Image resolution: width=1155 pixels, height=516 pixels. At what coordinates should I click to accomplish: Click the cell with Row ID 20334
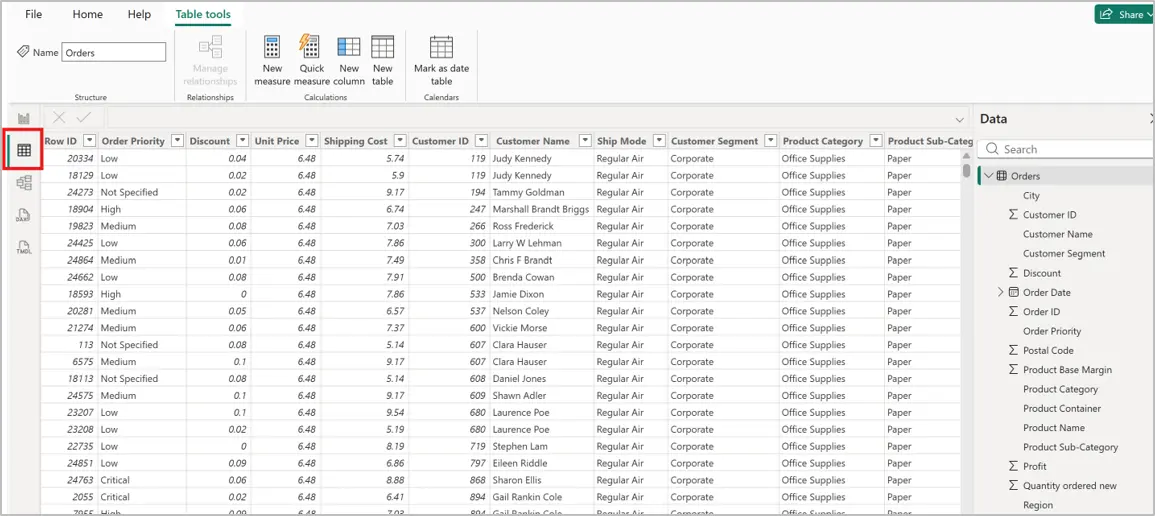pyautogui.click(x=70, y=158)
